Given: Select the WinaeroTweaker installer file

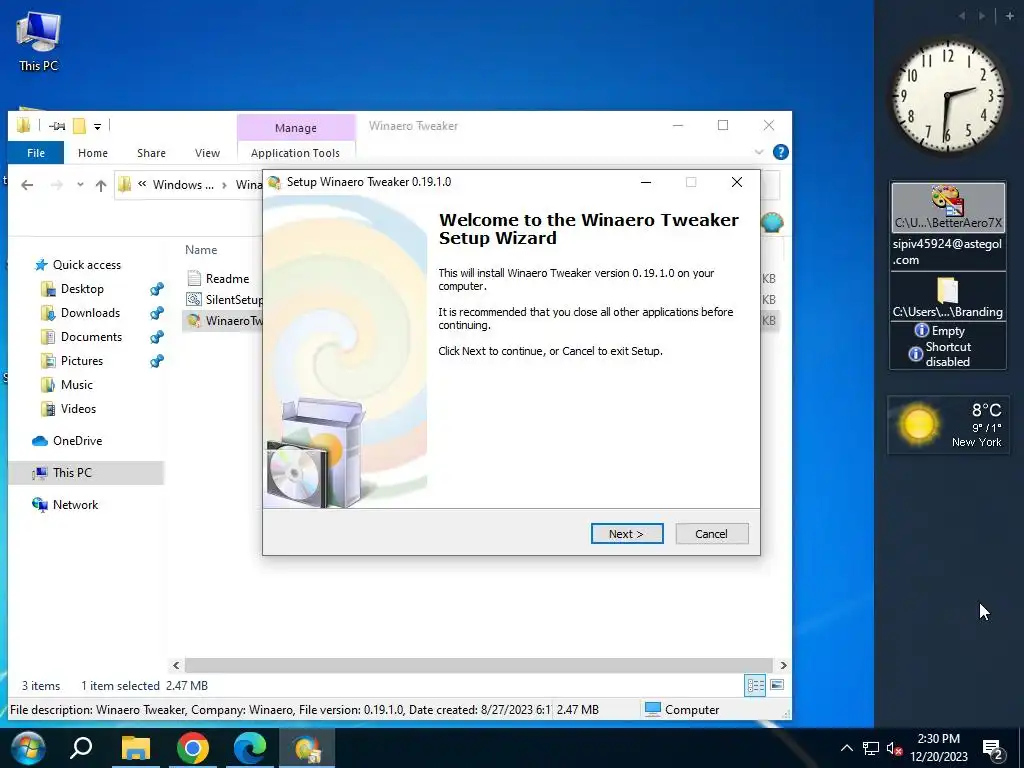Looking at the screenshot, I should coord(224,321).
